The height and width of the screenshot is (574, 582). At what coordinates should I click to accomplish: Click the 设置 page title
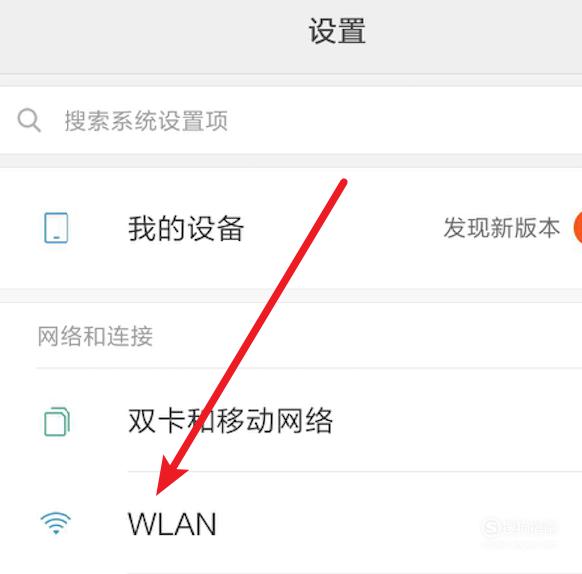tap(337, 31)
